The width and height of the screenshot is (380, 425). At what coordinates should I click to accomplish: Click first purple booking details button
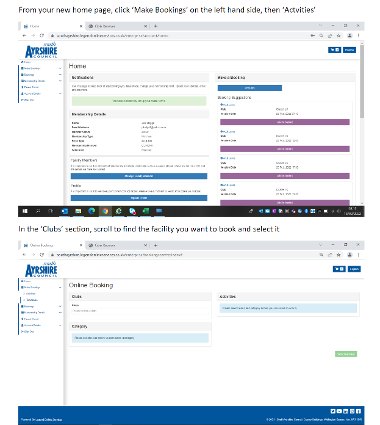point(285,122)
